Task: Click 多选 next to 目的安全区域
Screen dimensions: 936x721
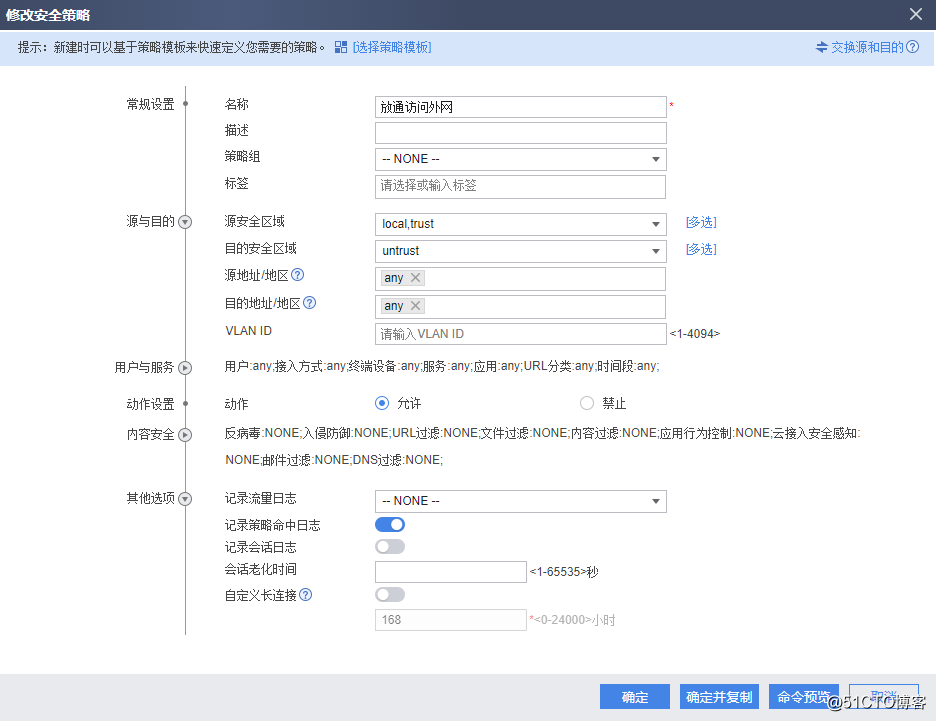Action: [701, 249]
